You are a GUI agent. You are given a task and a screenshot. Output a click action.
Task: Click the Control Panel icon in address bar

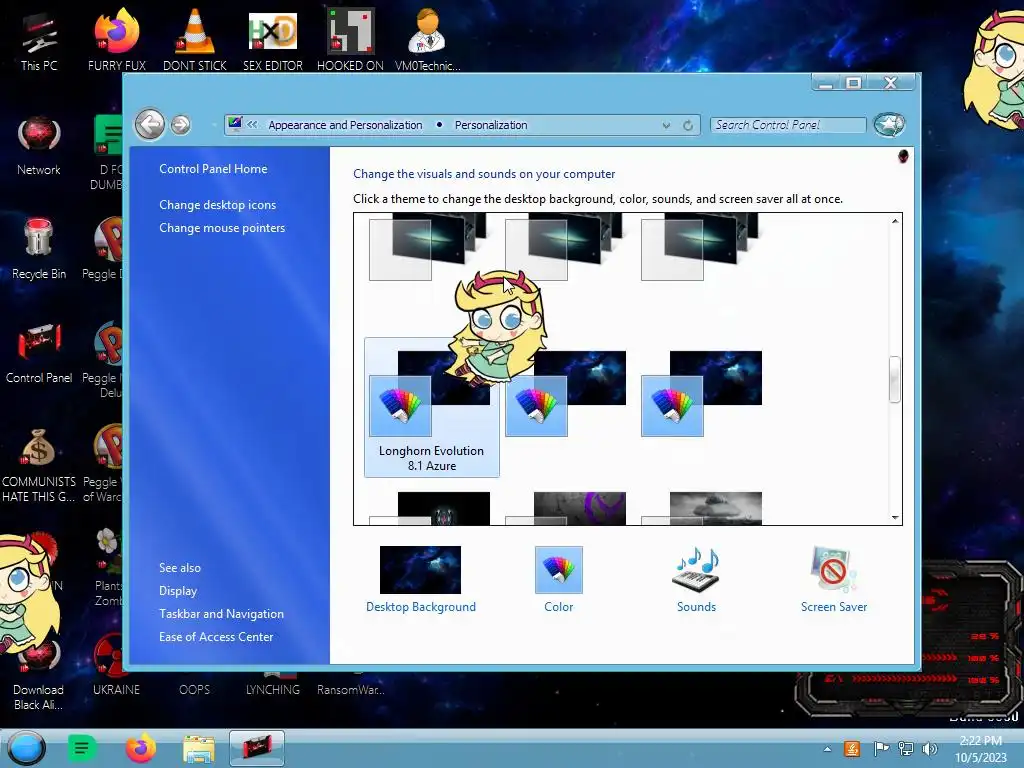[x=235, y=124]
